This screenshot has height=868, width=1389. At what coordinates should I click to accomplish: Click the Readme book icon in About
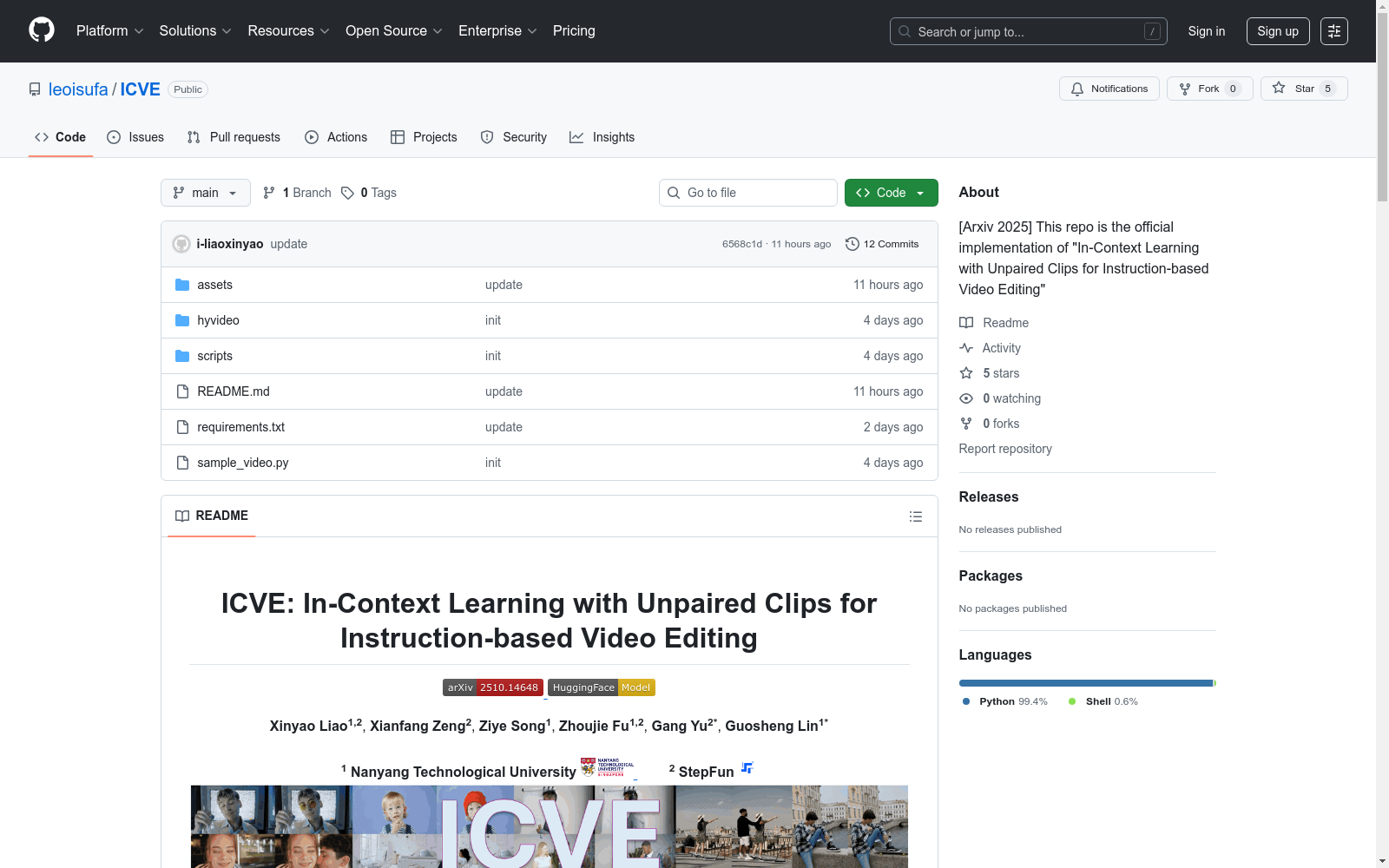965,323
